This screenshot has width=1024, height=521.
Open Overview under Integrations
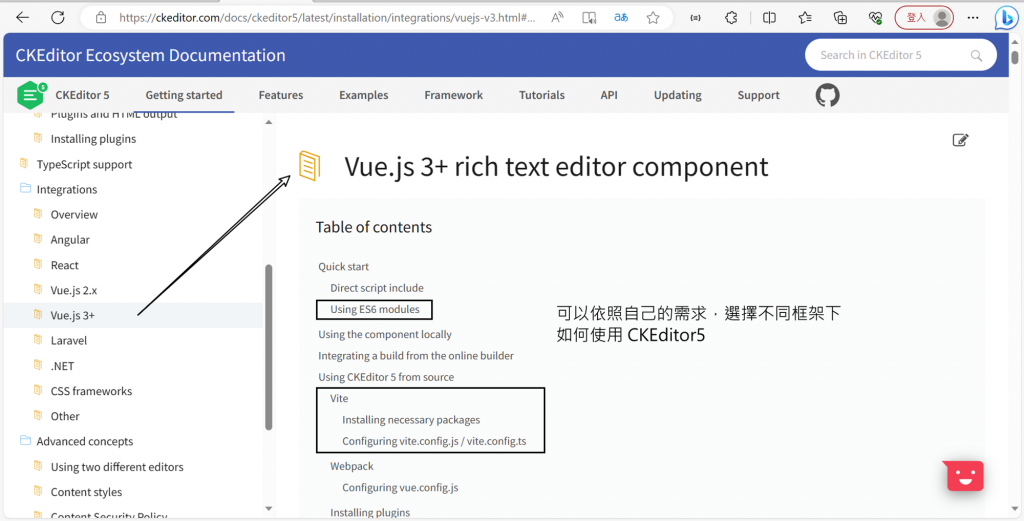(x=74, y=215)
